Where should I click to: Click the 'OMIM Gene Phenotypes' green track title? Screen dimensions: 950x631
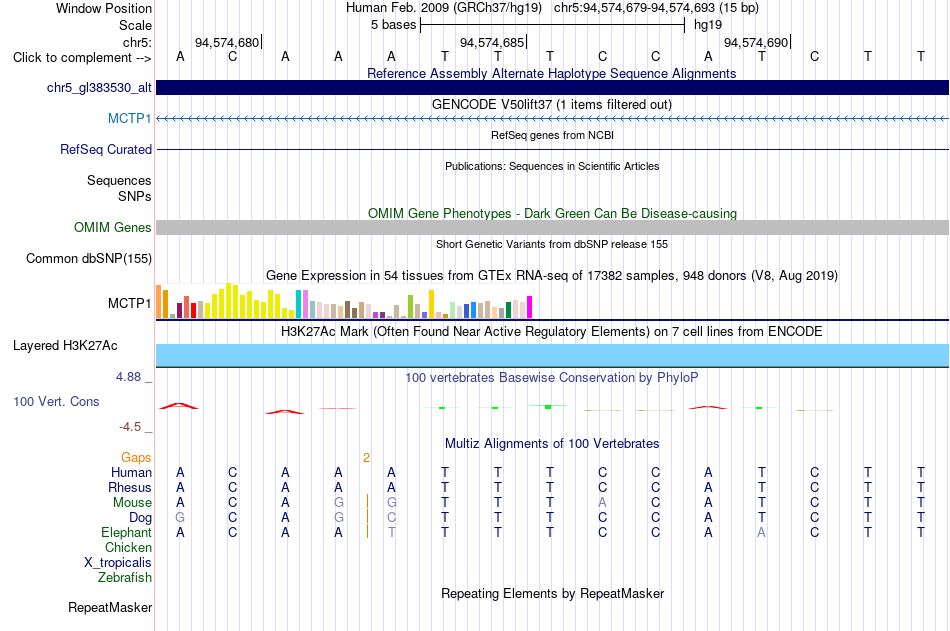[x=552, y=213]
